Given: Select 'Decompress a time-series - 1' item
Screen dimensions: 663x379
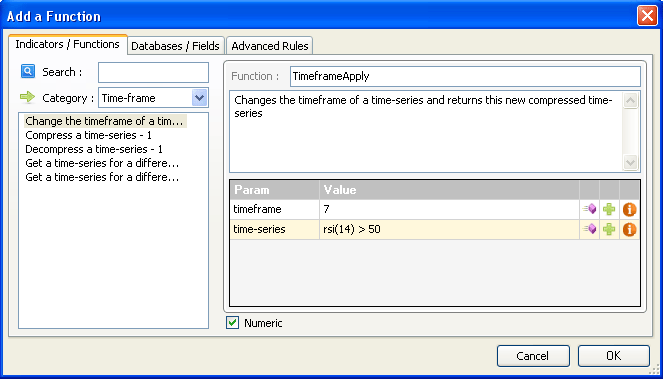Looking at the screenshot, I should click(94, 149).
